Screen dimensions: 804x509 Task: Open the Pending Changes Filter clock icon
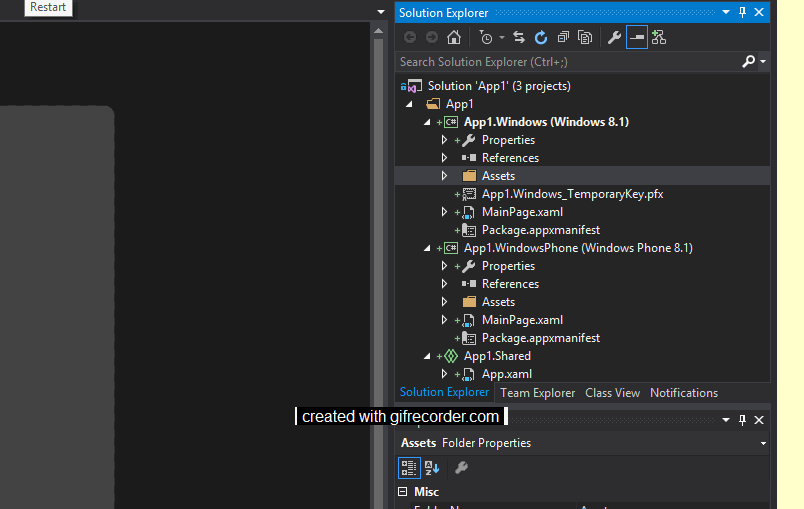point(486,37)
